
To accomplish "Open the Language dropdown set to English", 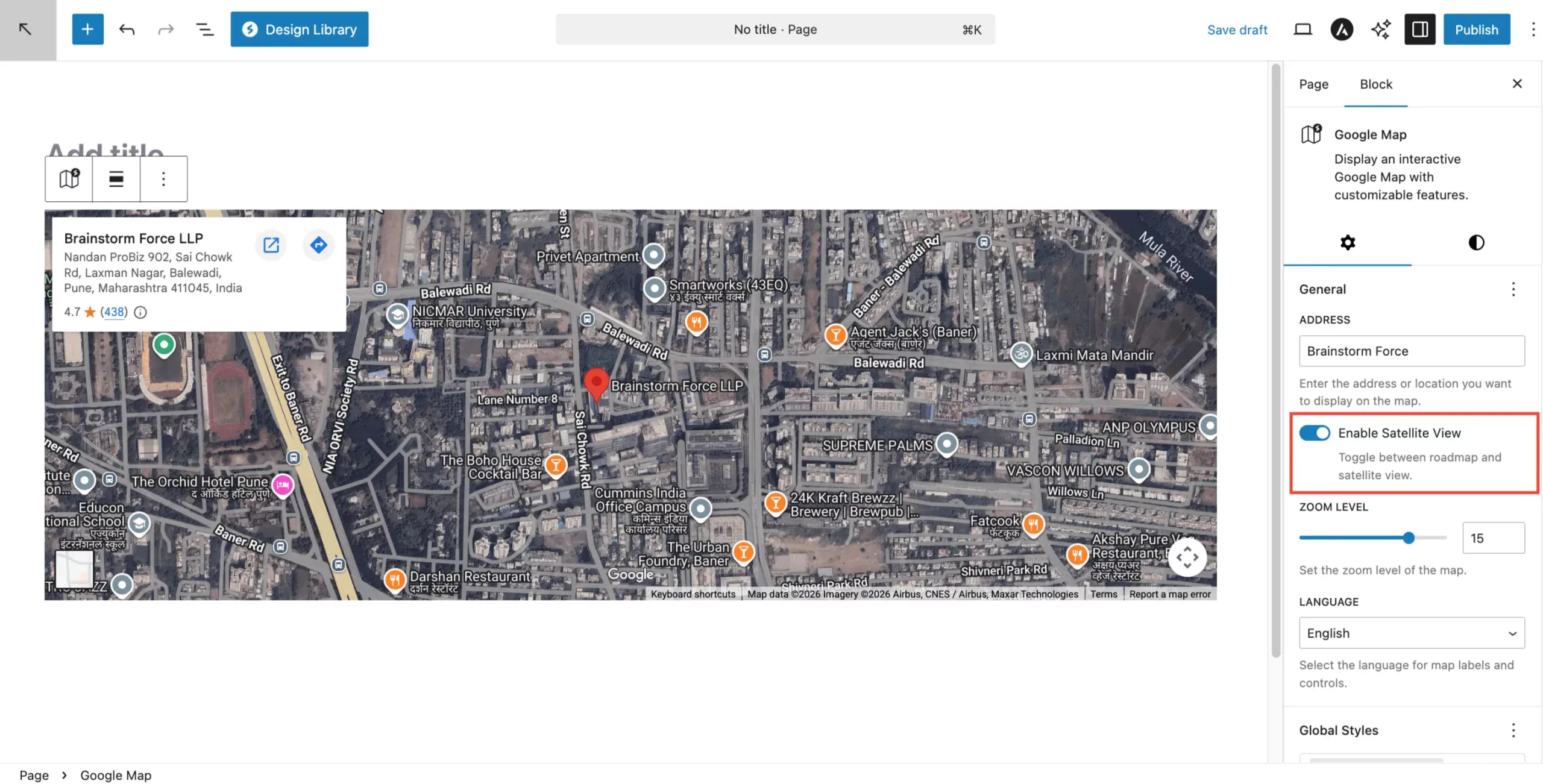I will coord(1412,633).
